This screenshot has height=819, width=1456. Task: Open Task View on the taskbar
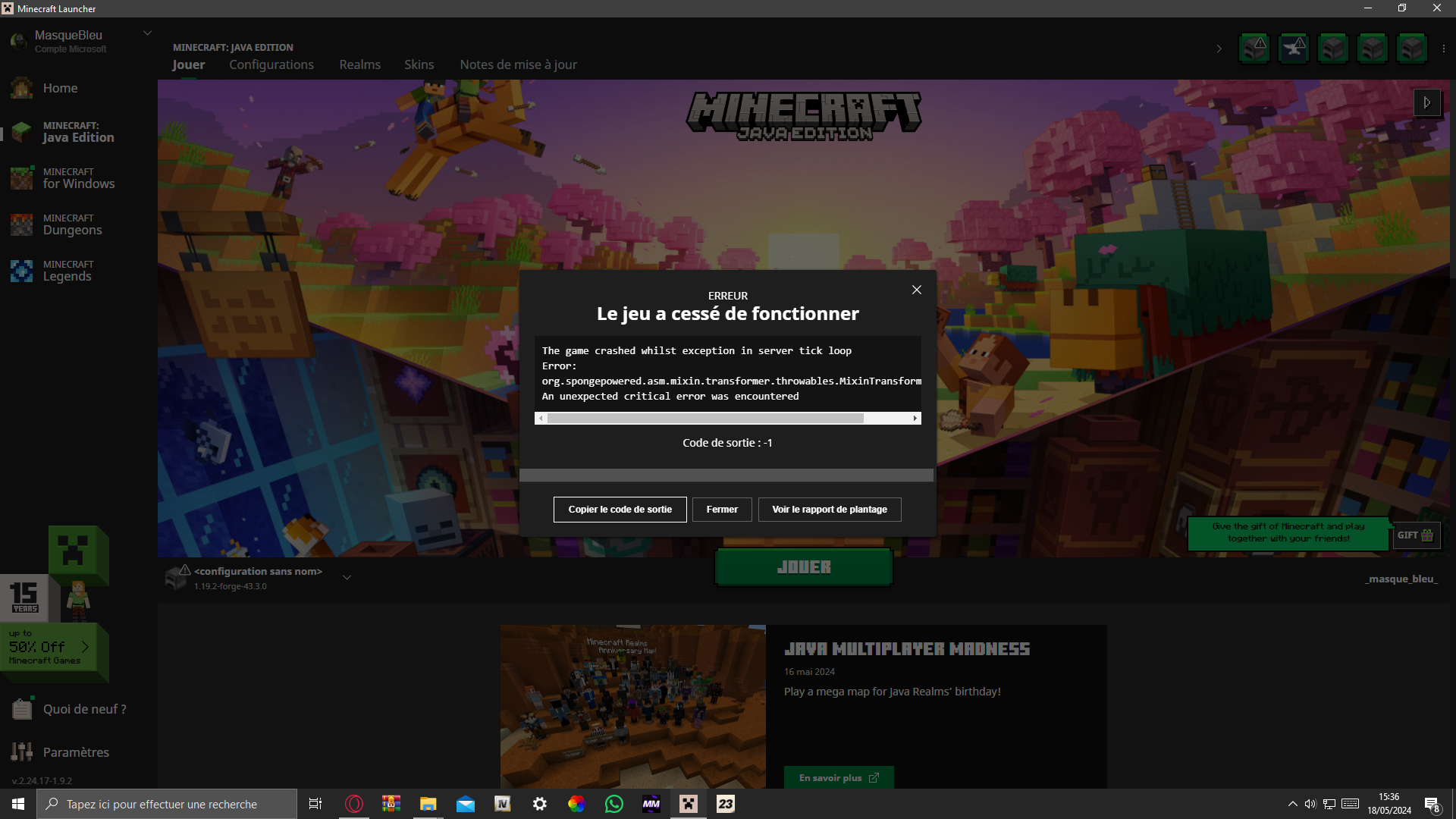315,804
